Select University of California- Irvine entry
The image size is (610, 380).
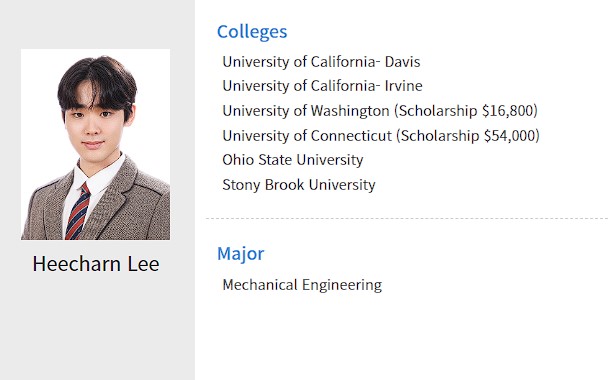coord(322,86)
